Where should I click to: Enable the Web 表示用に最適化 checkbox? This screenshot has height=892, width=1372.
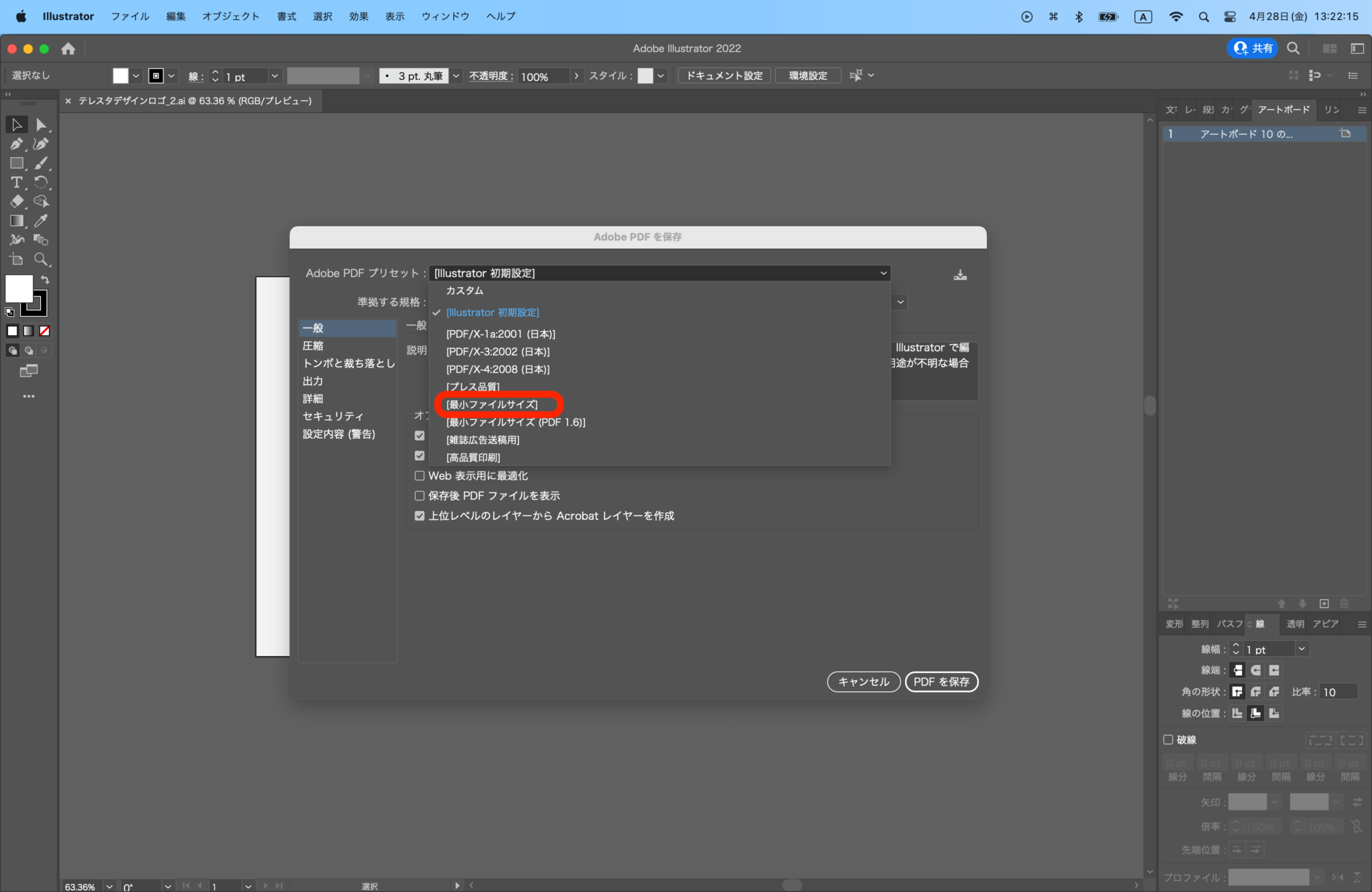(420, 475)
